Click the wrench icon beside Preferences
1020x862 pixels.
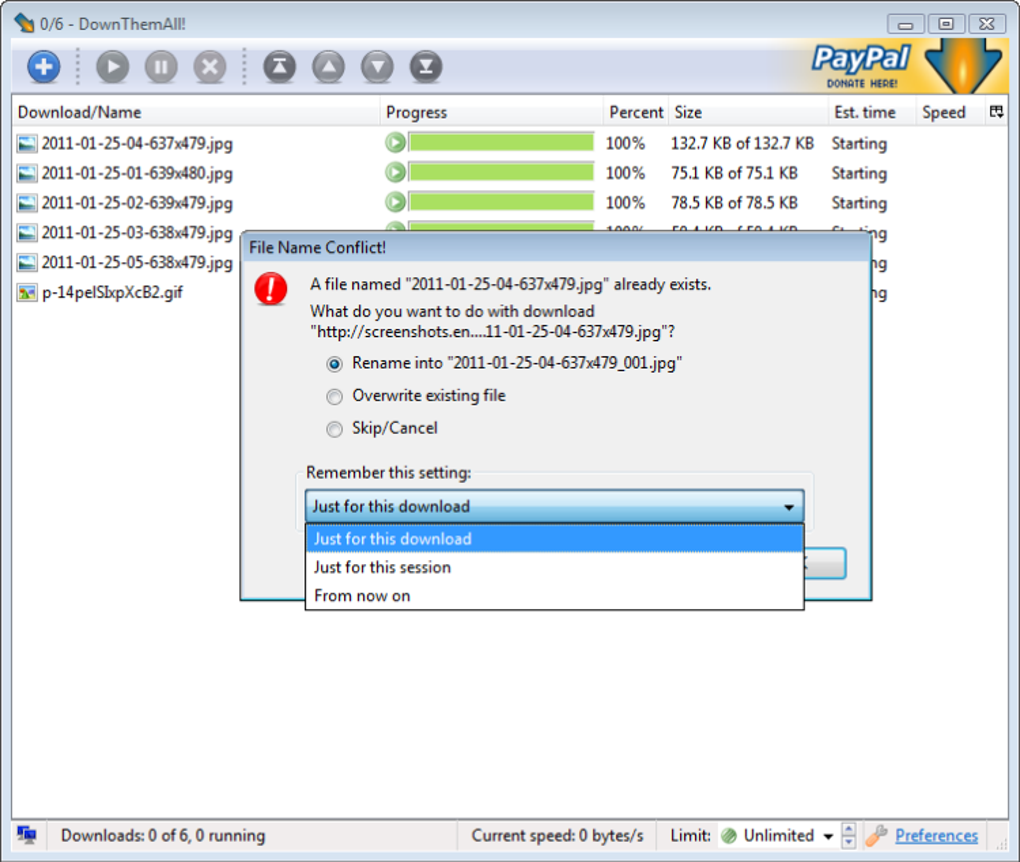click(x=877, y=835)
